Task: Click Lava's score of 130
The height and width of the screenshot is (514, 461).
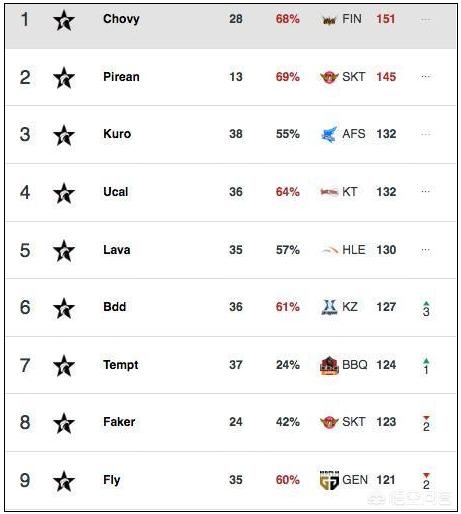Action: 386,250
